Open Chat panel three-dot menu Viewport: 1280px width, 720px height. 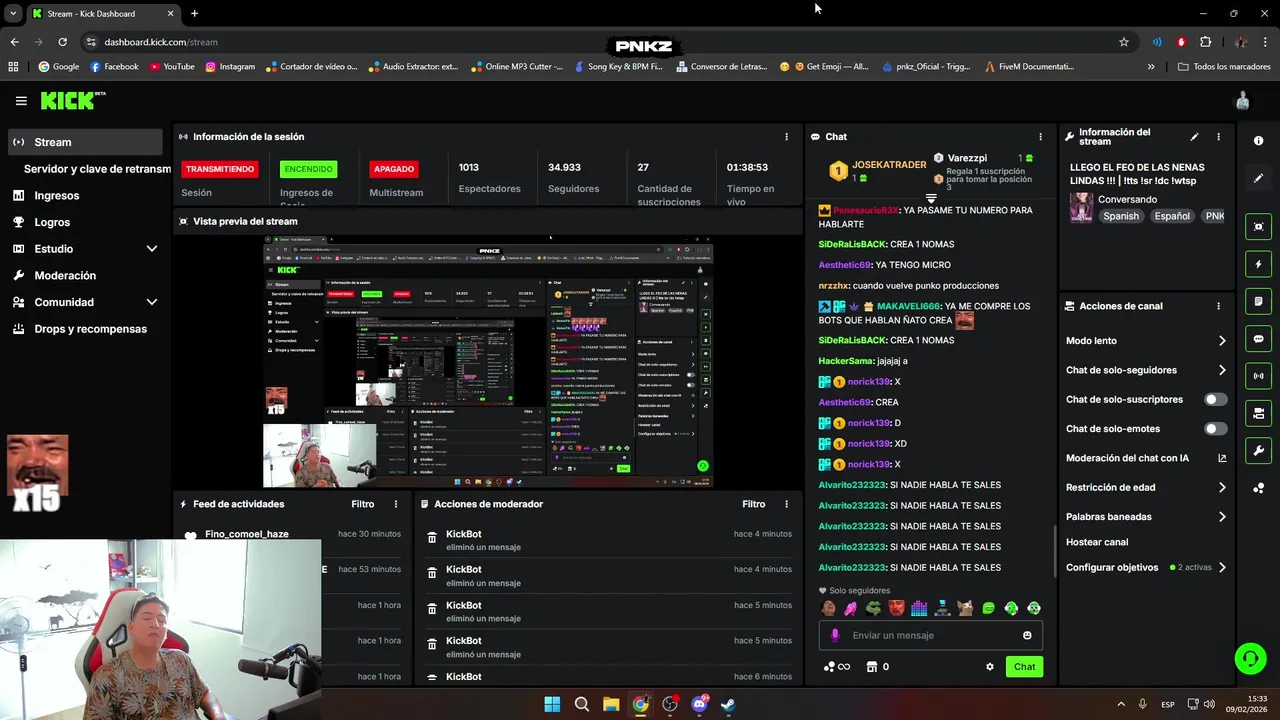[x=1040, y=137]
